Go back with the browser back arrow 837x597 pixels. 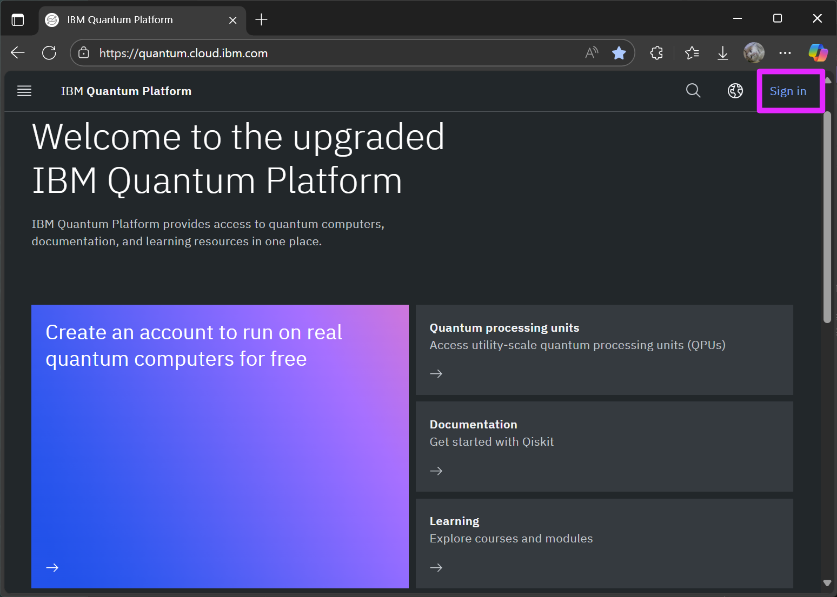click(x=18, y=53)
